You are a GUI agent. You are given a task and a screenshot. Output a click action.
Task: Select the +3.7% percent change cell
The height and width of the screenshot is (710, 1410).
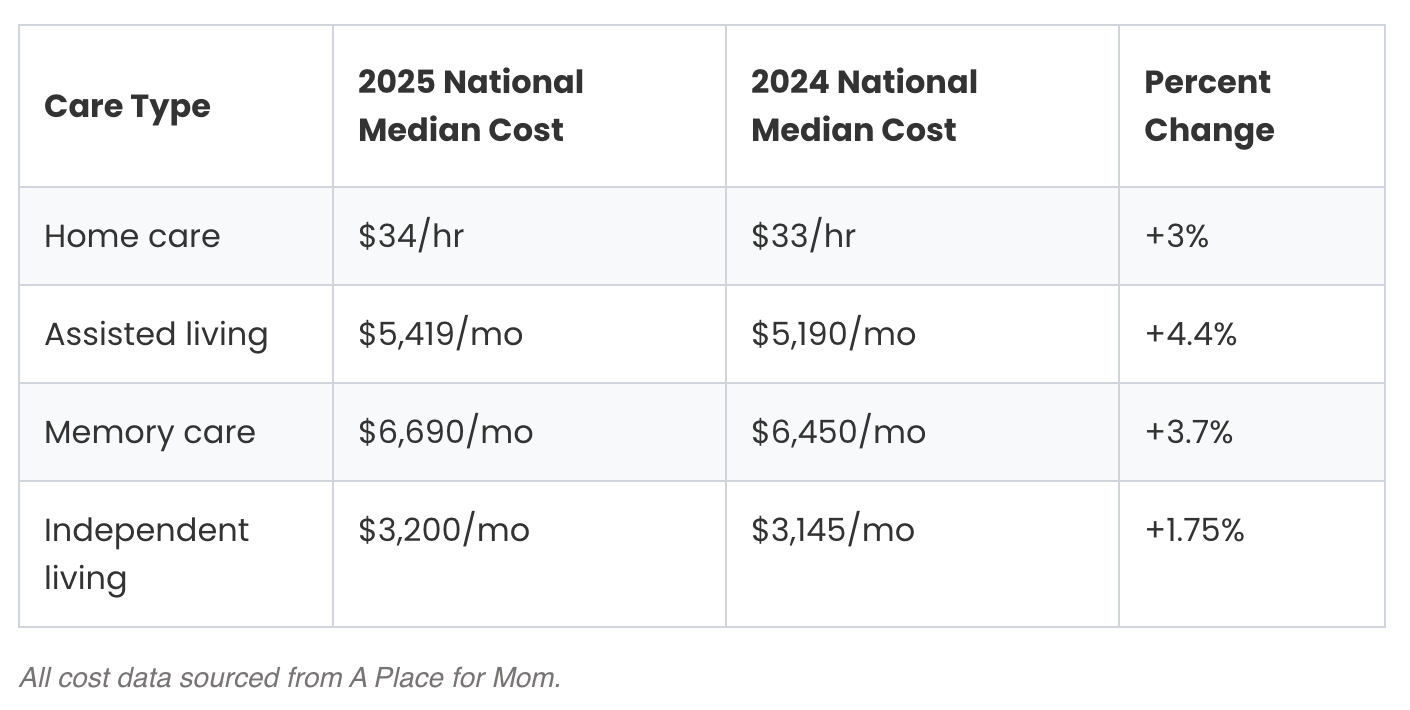click(x=1189, y=432)
